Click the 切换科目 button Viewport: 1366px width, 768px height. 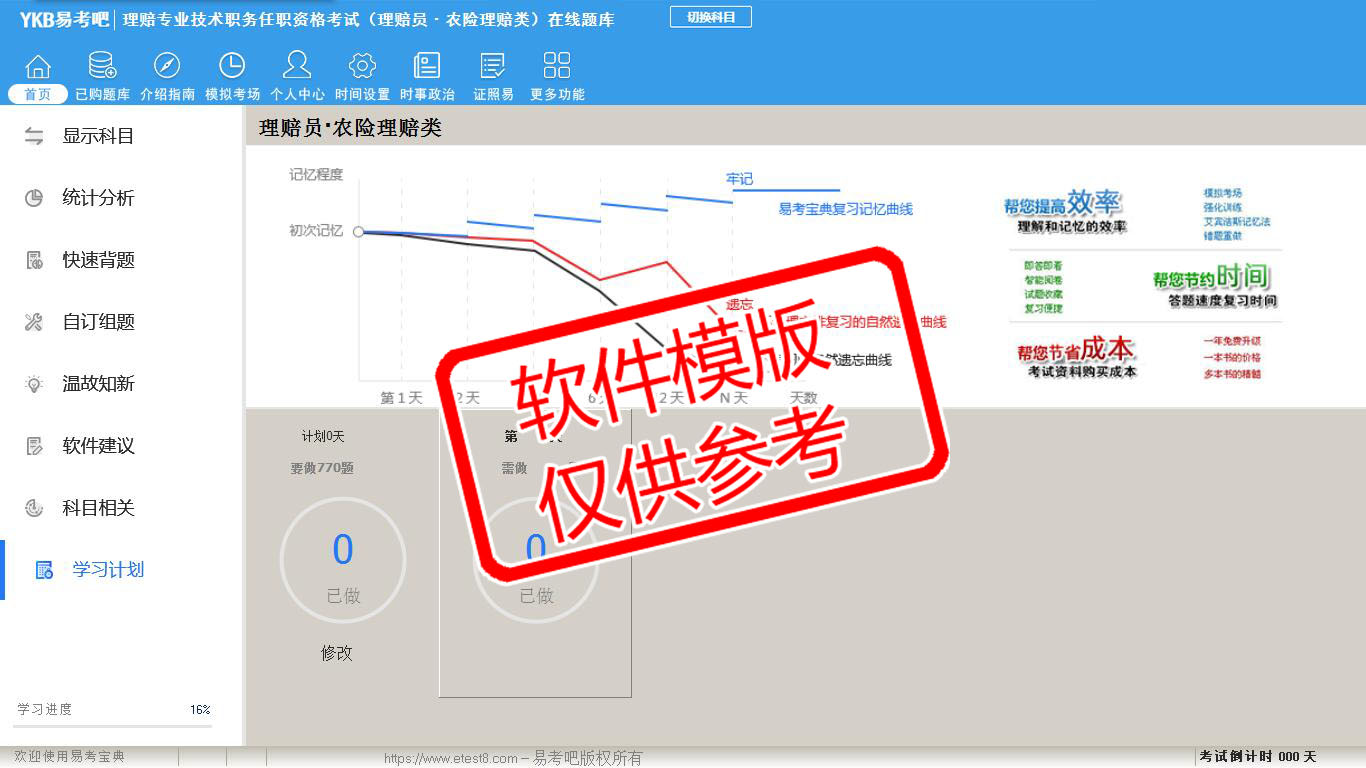click(x=710, y=17)
